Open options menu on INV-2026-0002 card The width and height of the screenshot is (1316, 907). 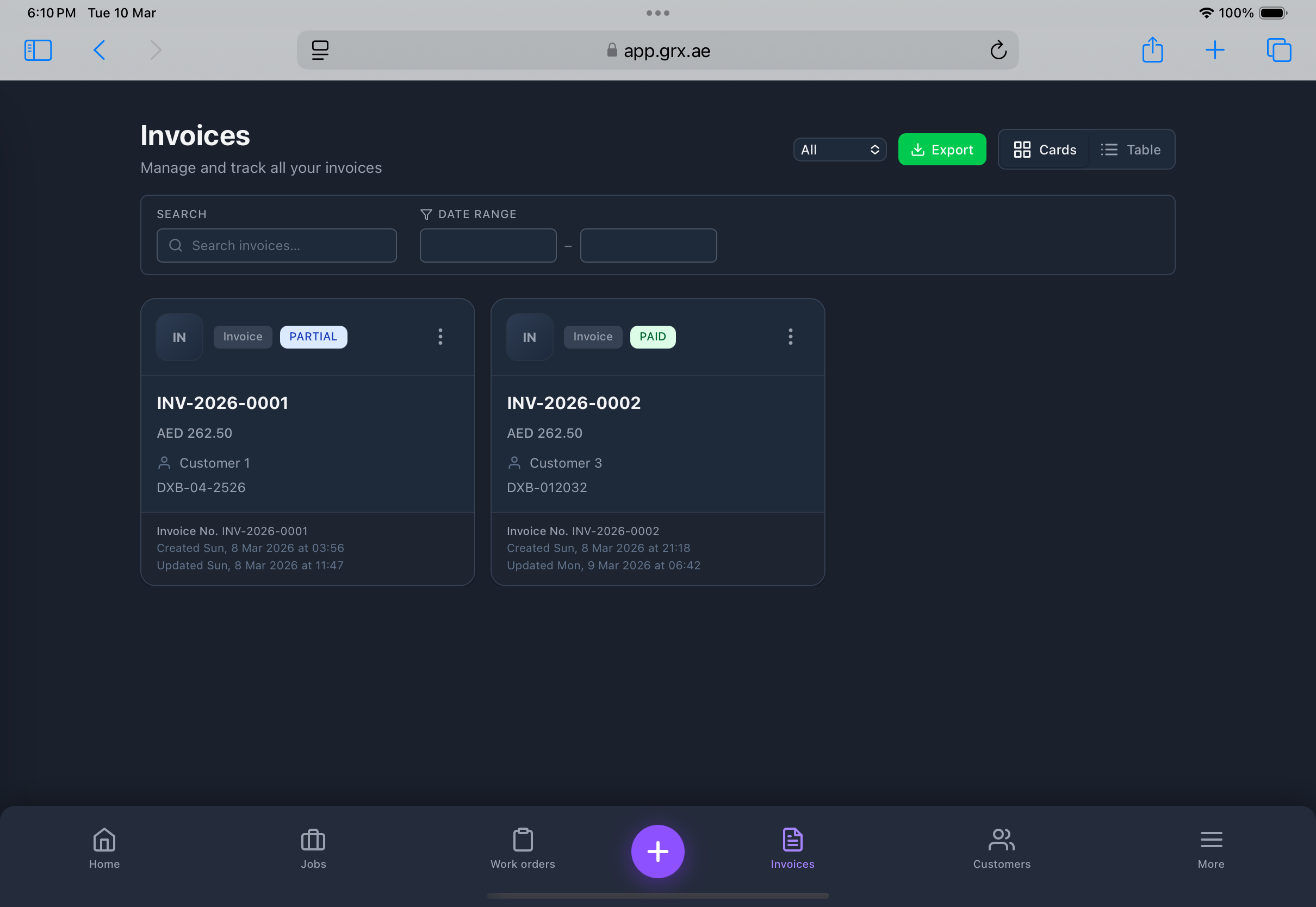coord(790,337)
